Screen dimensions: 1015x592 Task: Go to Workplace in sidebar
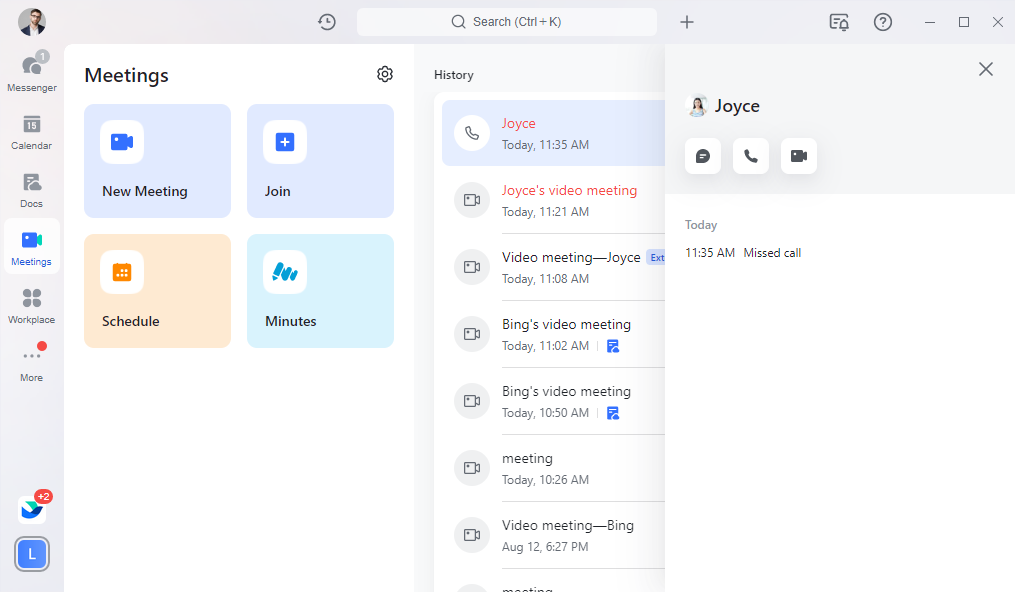coord(32,306)
